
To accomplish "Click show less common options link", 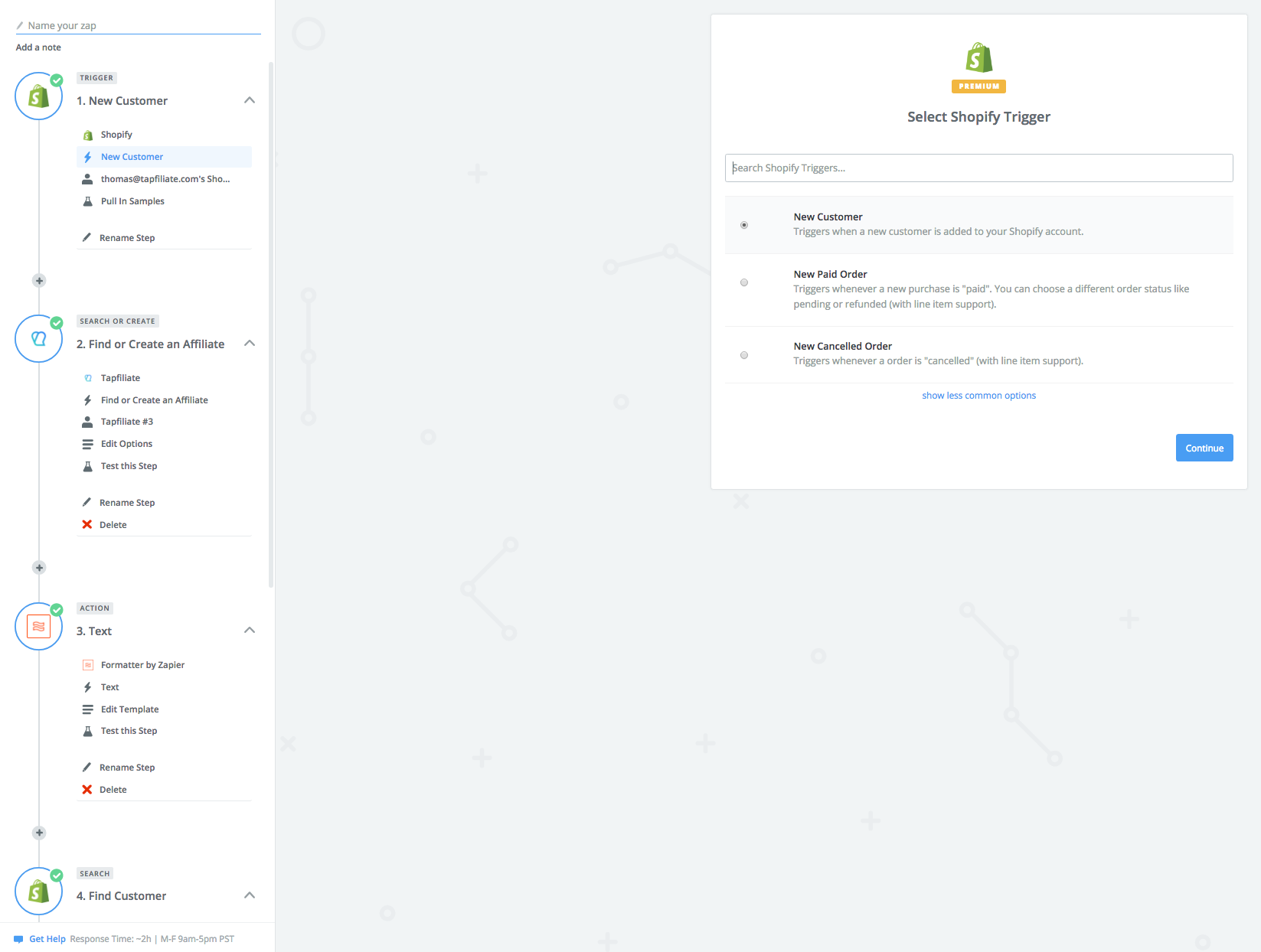I will click(x=978, y=396).
